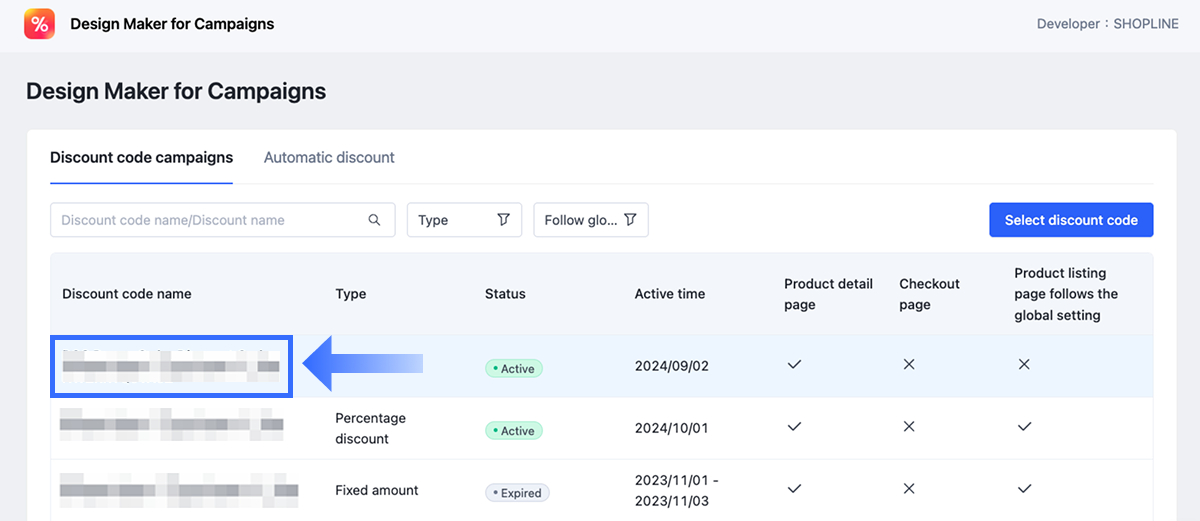Click Product detail page checkmark for 2024/09/02 row
Image resolution: width=1200 pixels, height=521 pixels.
click(794, 365)
